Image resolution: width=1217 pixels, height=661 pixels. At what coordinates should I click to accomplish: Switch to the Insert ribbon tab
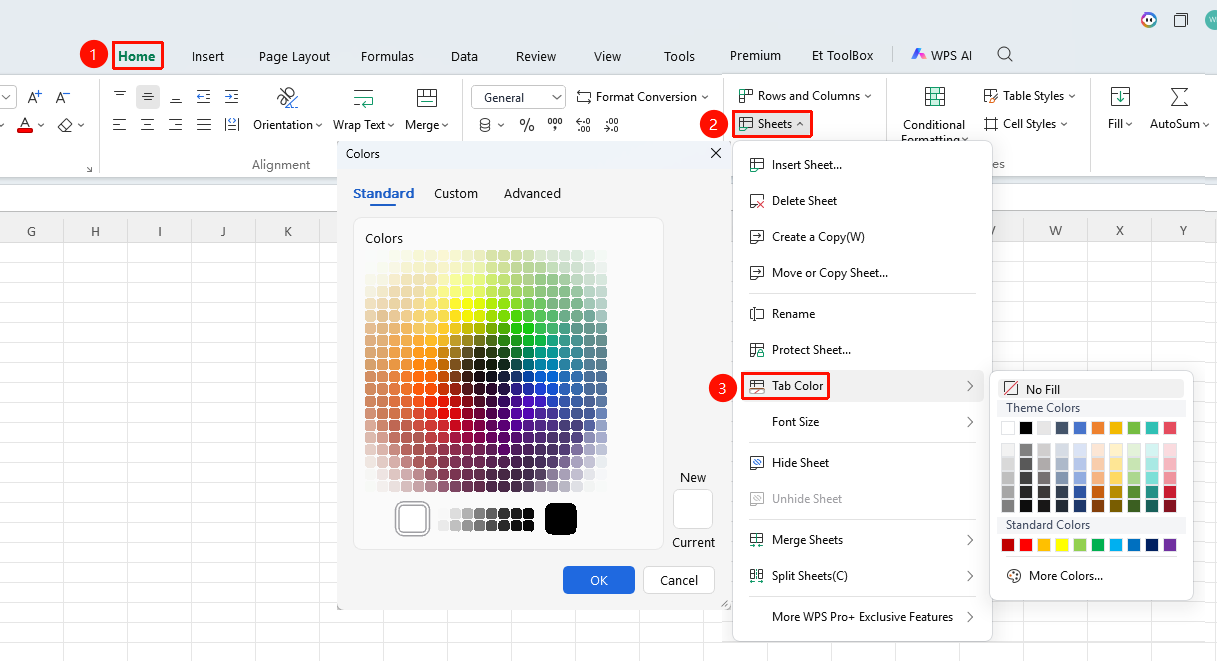[x=208, y=56]
